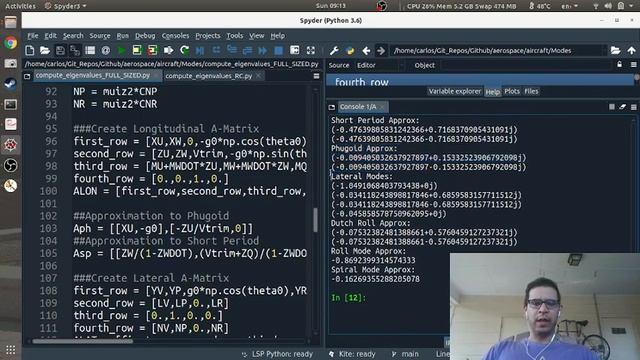The image size is (640, 360).
Task: Launch Chrome from the Ubuntu dock
Action: click(x=11, y=42)
